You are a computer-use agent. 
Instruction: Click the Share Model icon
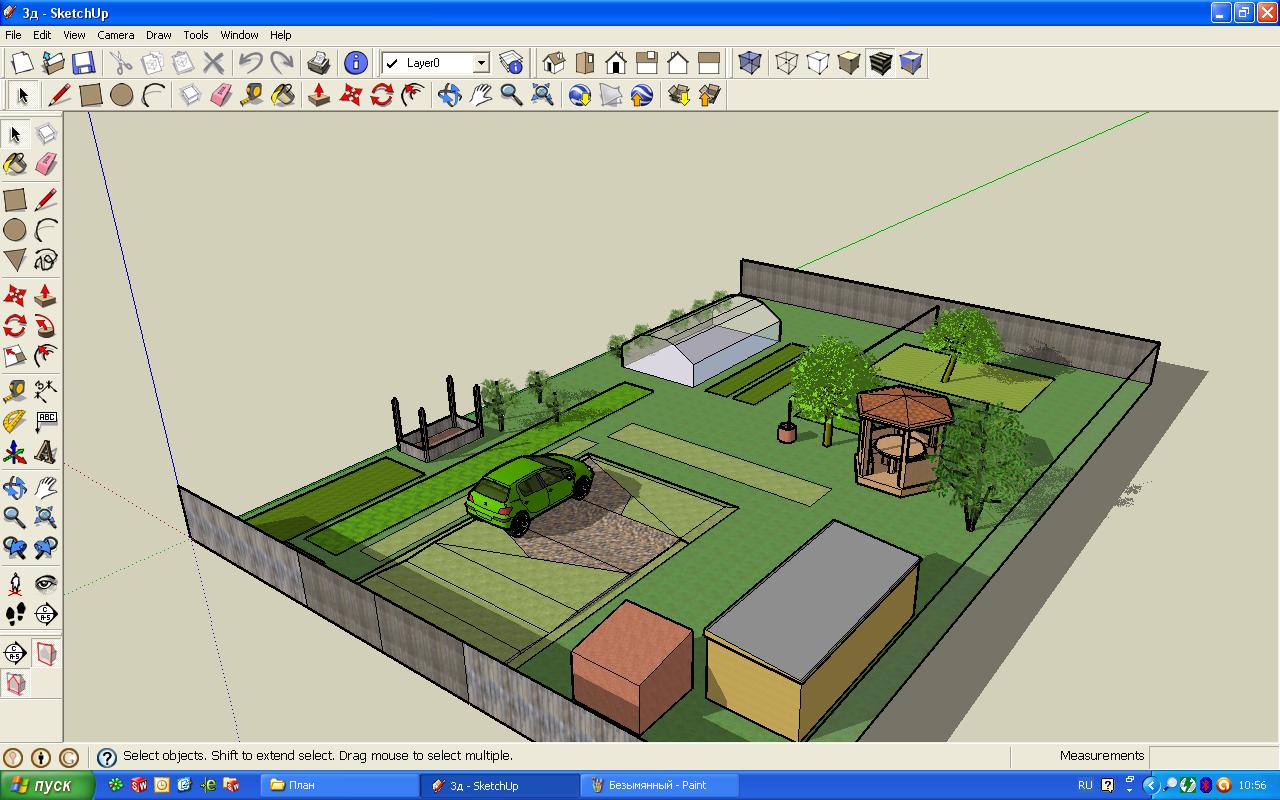click(x=710, y=95)
